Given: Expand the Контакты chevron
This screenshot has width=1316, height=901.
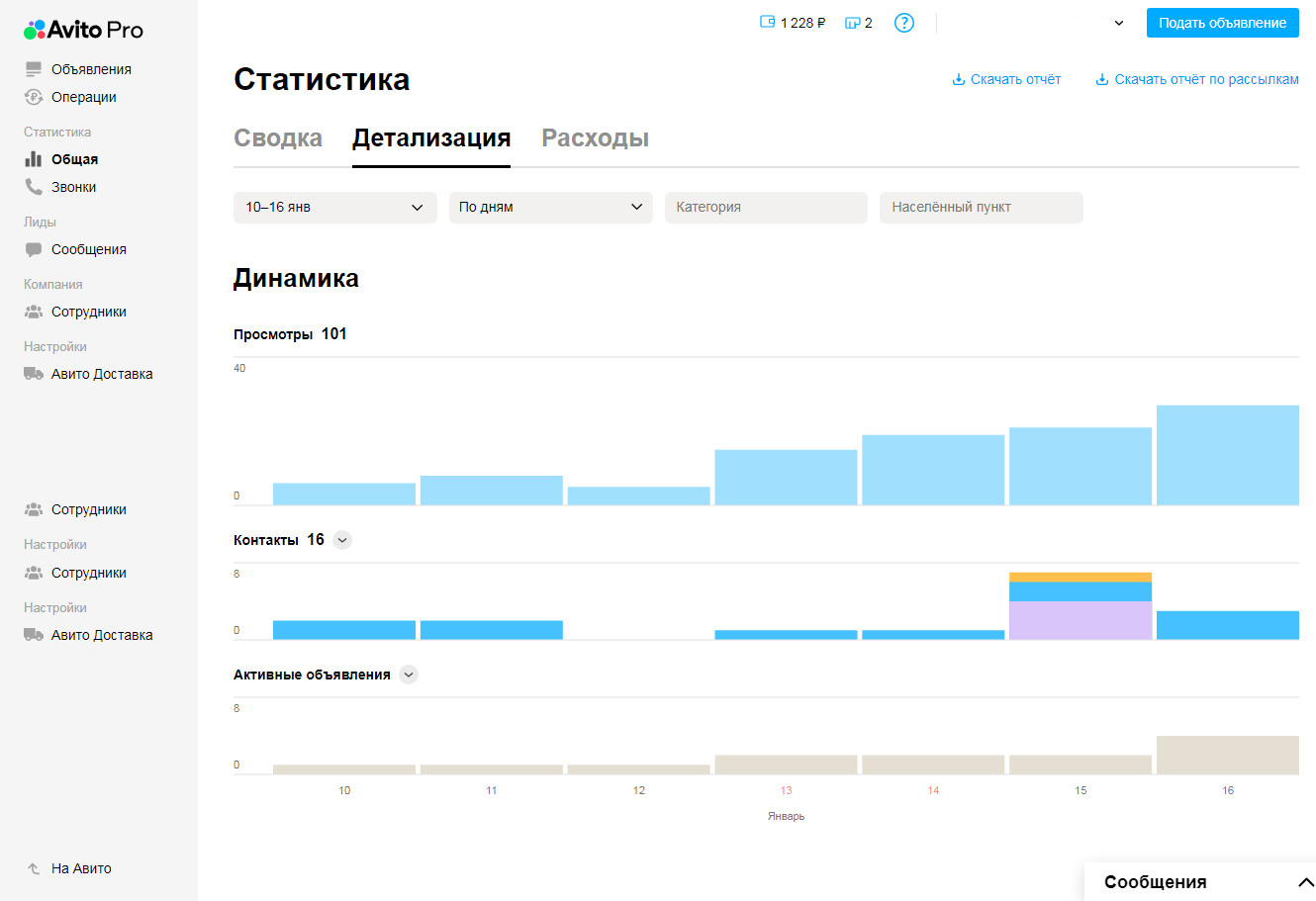Looking at the screenshot, I should [342, 540].
